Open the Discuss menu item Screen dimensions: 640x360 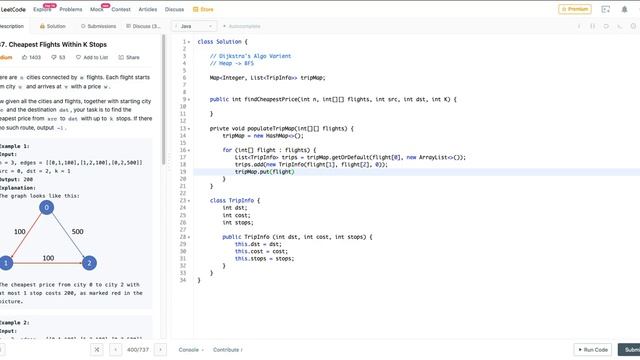pyautogui.click(x=174, y=9)
